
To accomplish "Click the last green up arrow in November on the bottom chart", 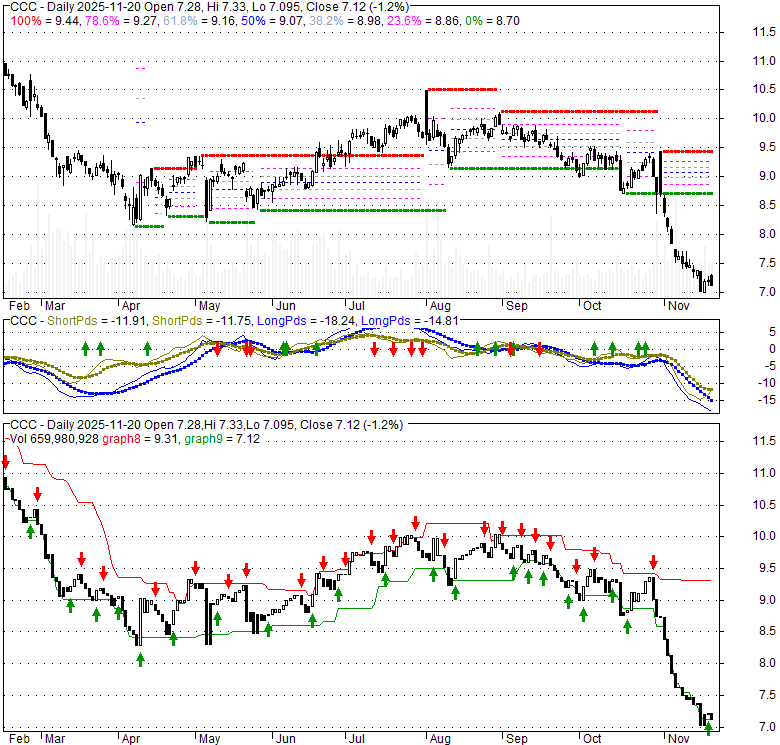I will (708, 729).
